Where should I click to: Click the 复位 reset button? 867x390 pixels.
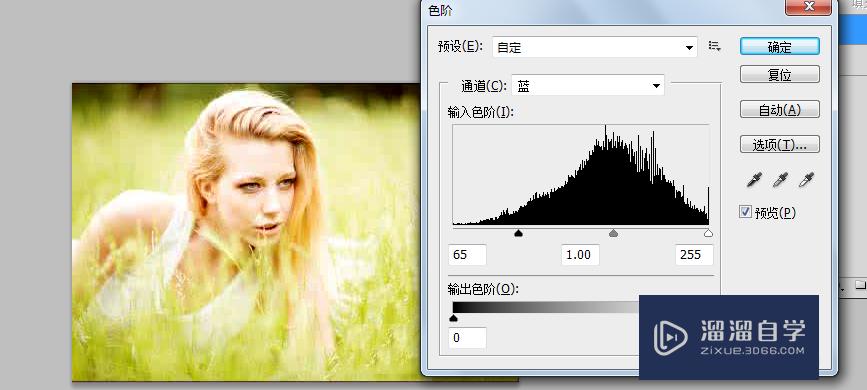780,75
